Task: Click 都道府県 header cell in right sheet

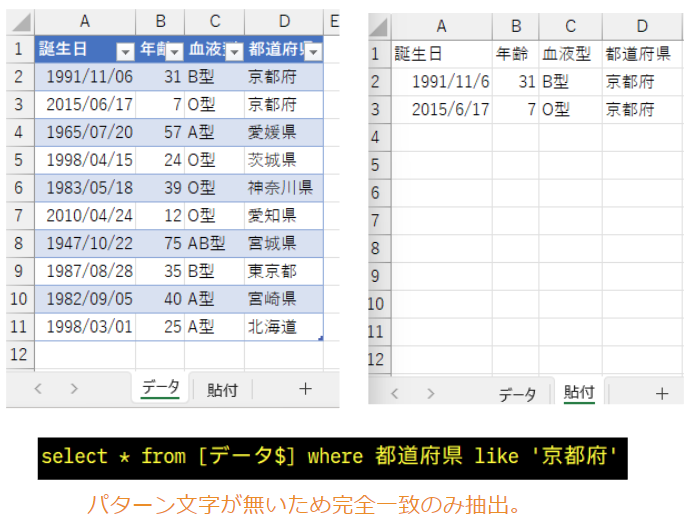Action: [642, 54]
